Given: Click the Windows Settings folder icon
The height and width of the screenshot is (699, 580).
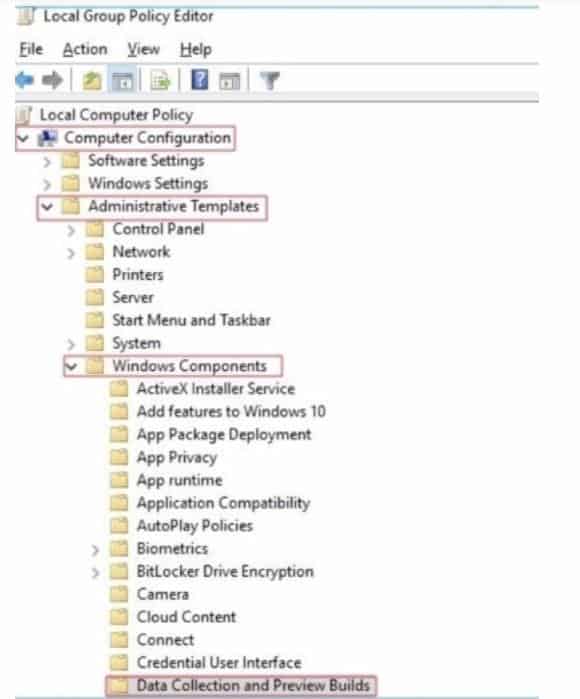Looking at the screenshot, I should pos(70,183).
